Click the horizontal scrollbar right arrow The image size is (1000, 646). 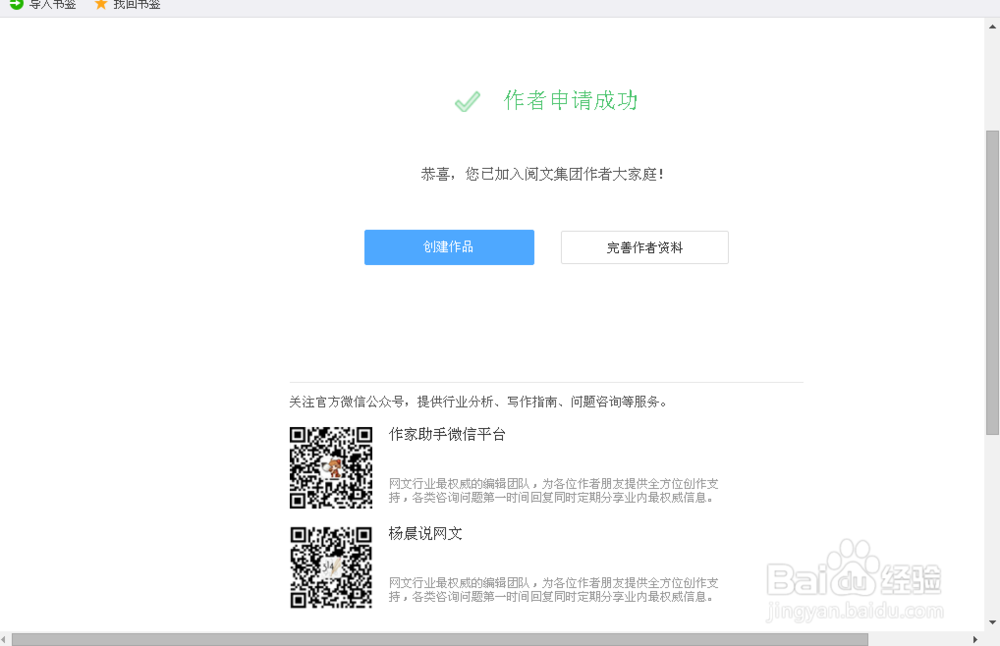click(976, 638)
